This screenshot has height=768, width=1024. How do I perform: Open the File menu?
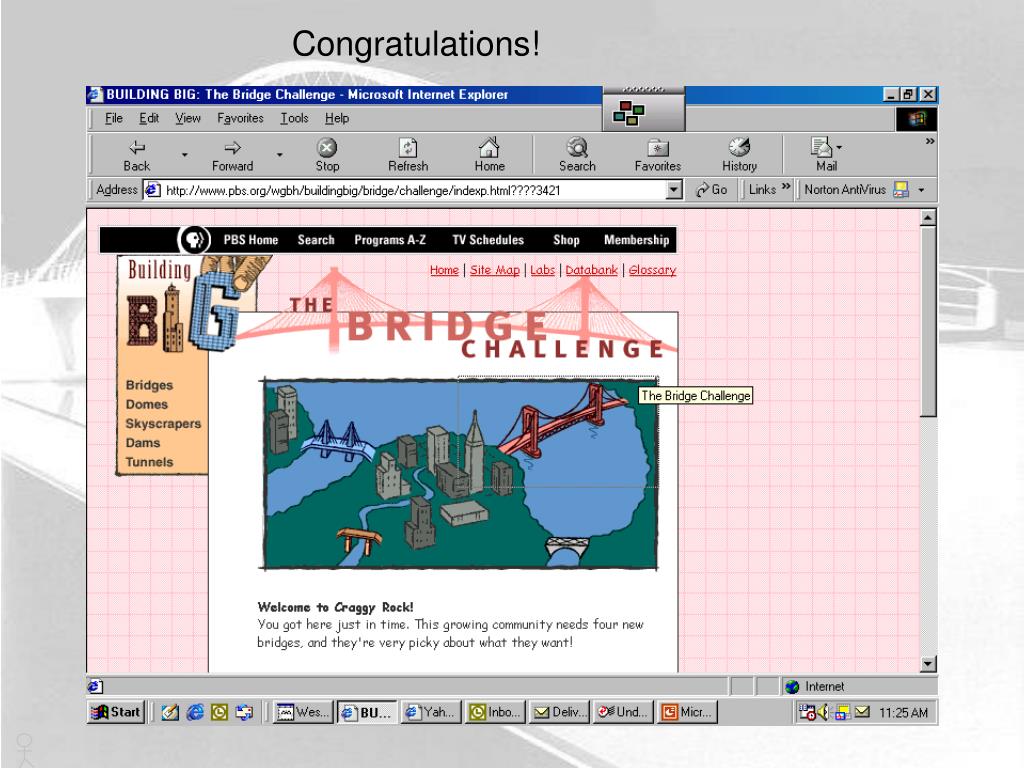tap(114, 118)
